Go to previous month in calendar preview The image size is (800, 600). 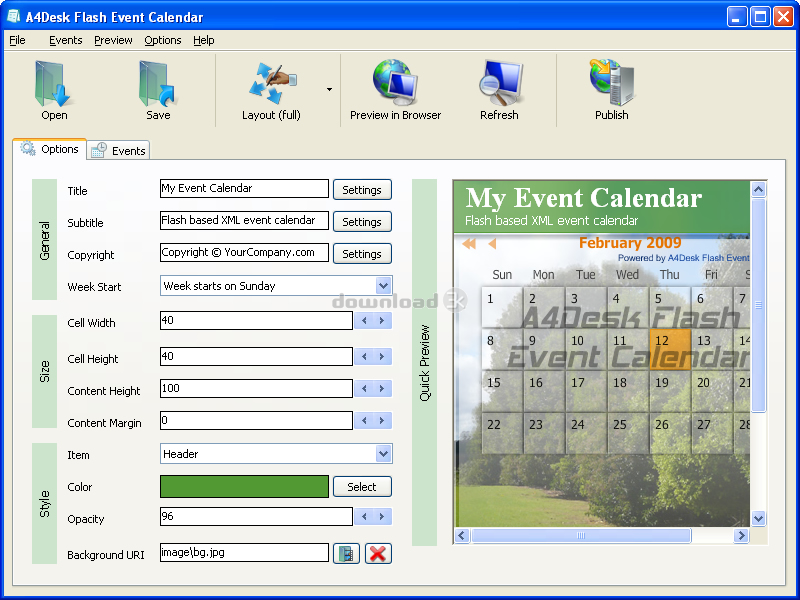(492, 244)
